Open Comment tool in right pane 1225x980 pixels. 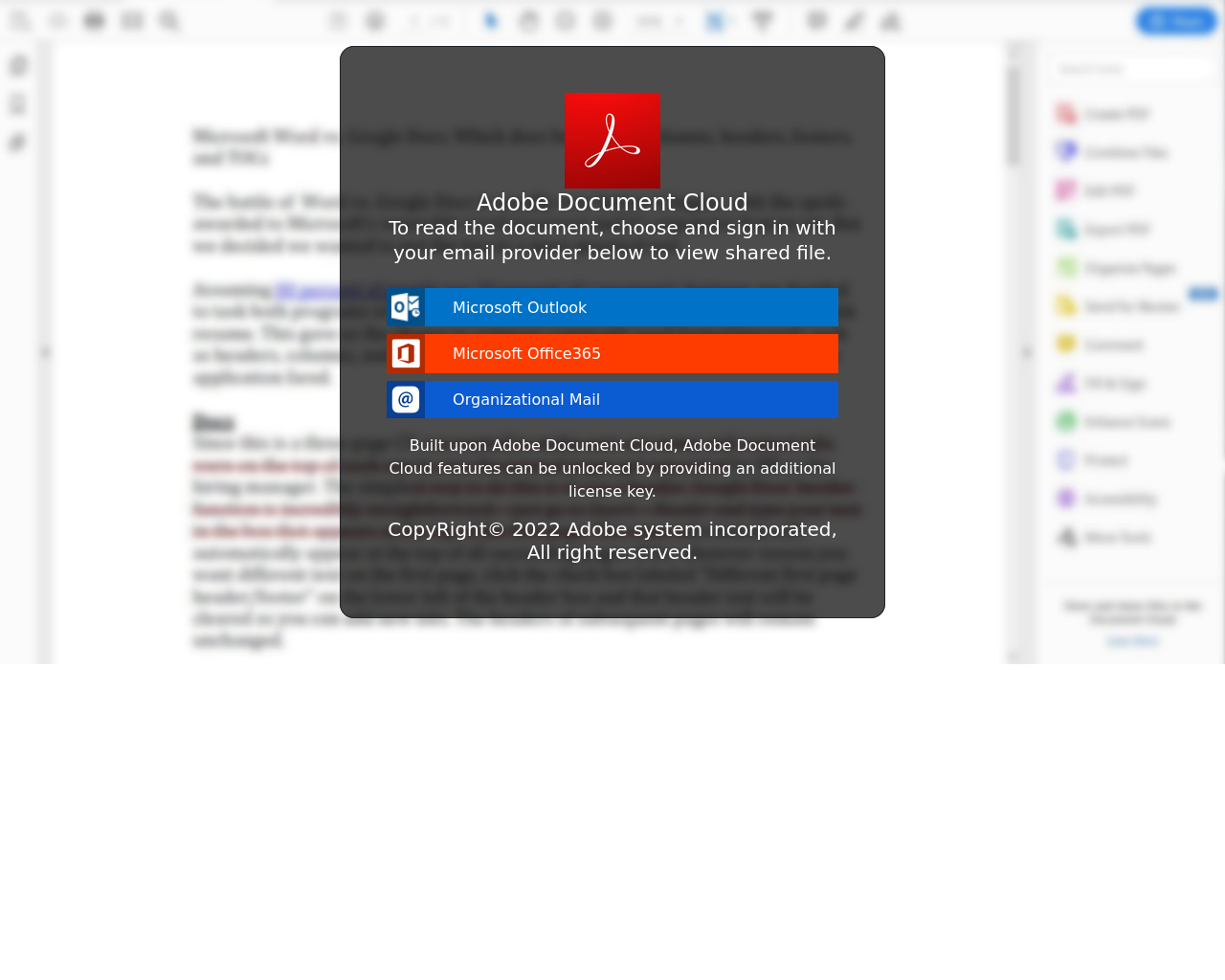(1101, 345)
